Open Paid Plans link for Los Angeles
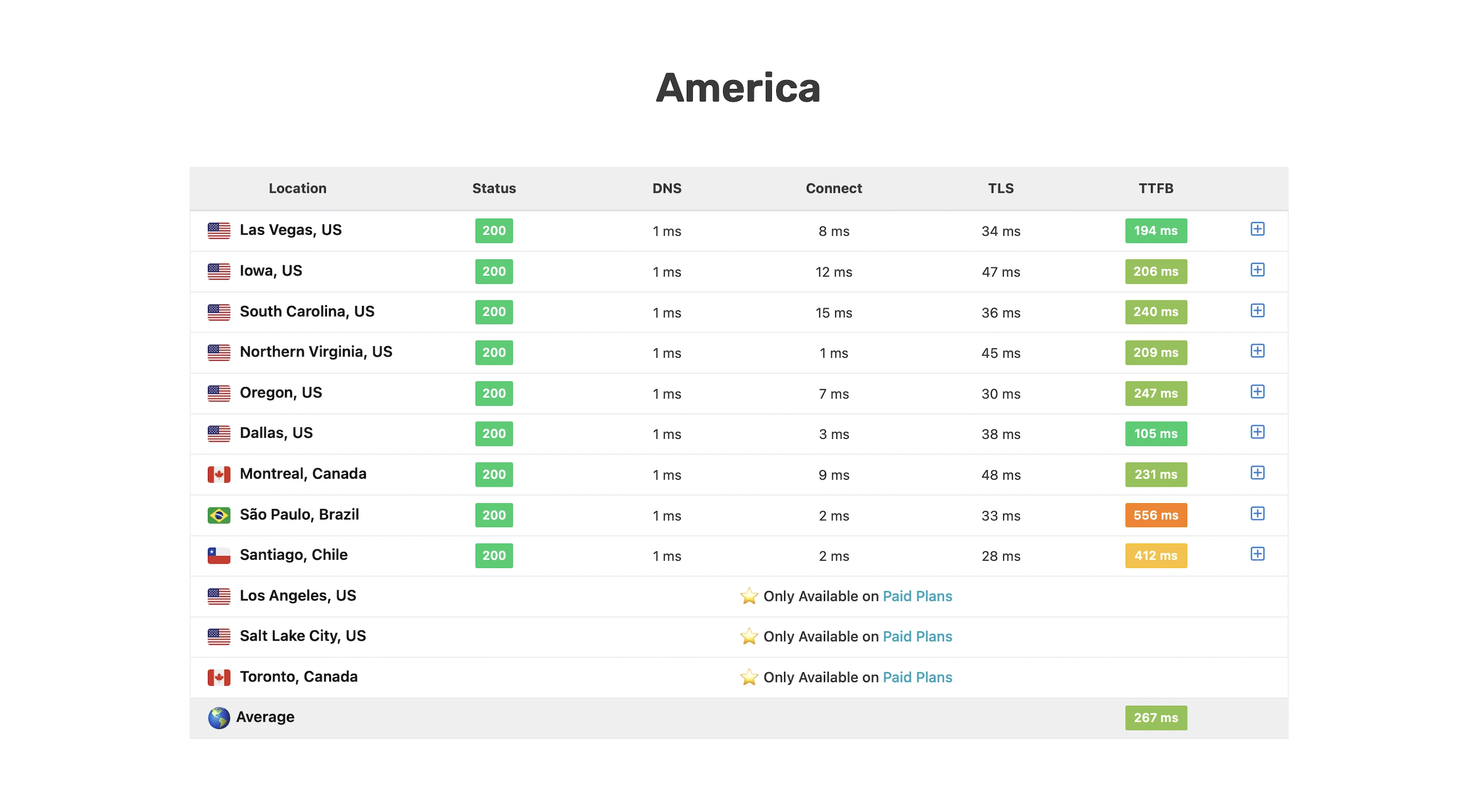The width and height of the screenshot is (1478, 812). click(917, 597)
